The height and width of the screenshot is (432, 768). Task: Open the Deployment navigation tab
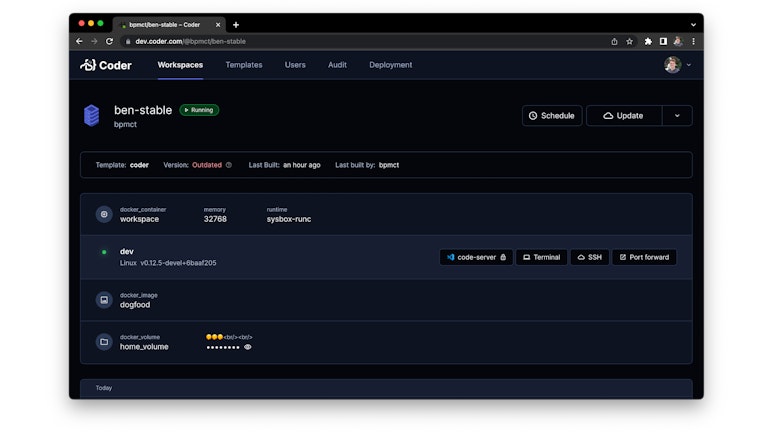[390, 65]
